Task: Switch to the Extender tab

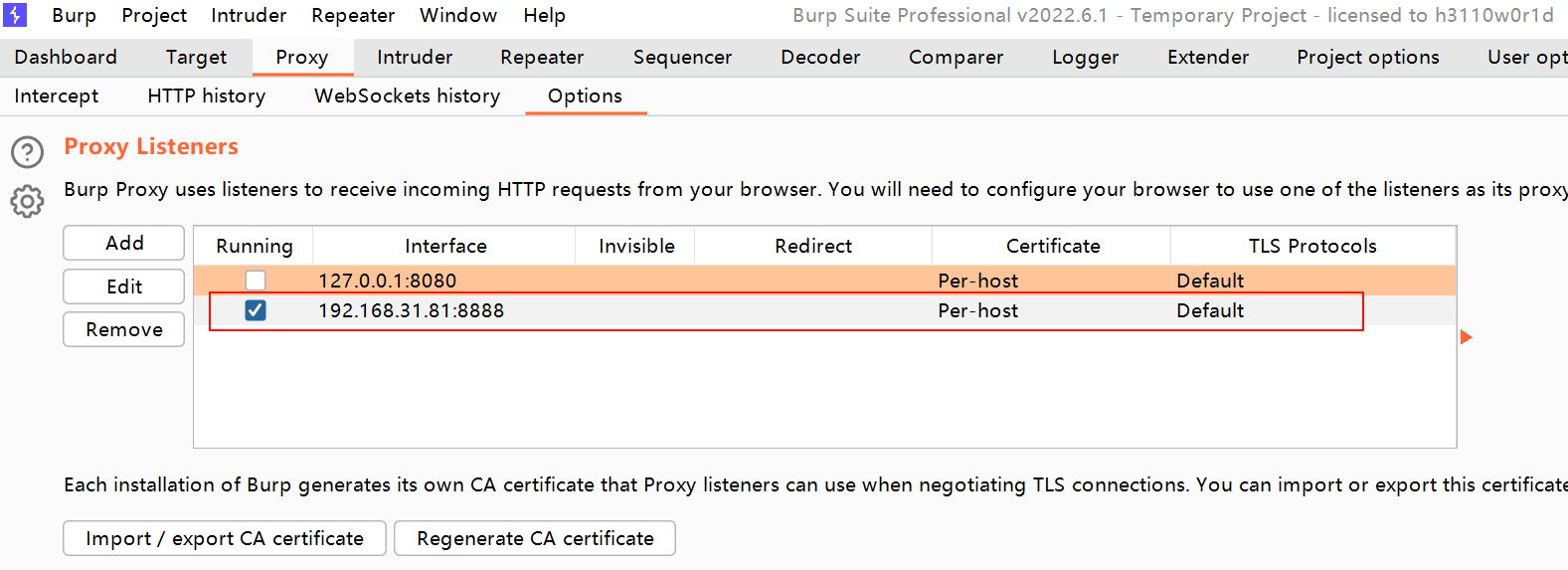Action: pos(1208,57)
